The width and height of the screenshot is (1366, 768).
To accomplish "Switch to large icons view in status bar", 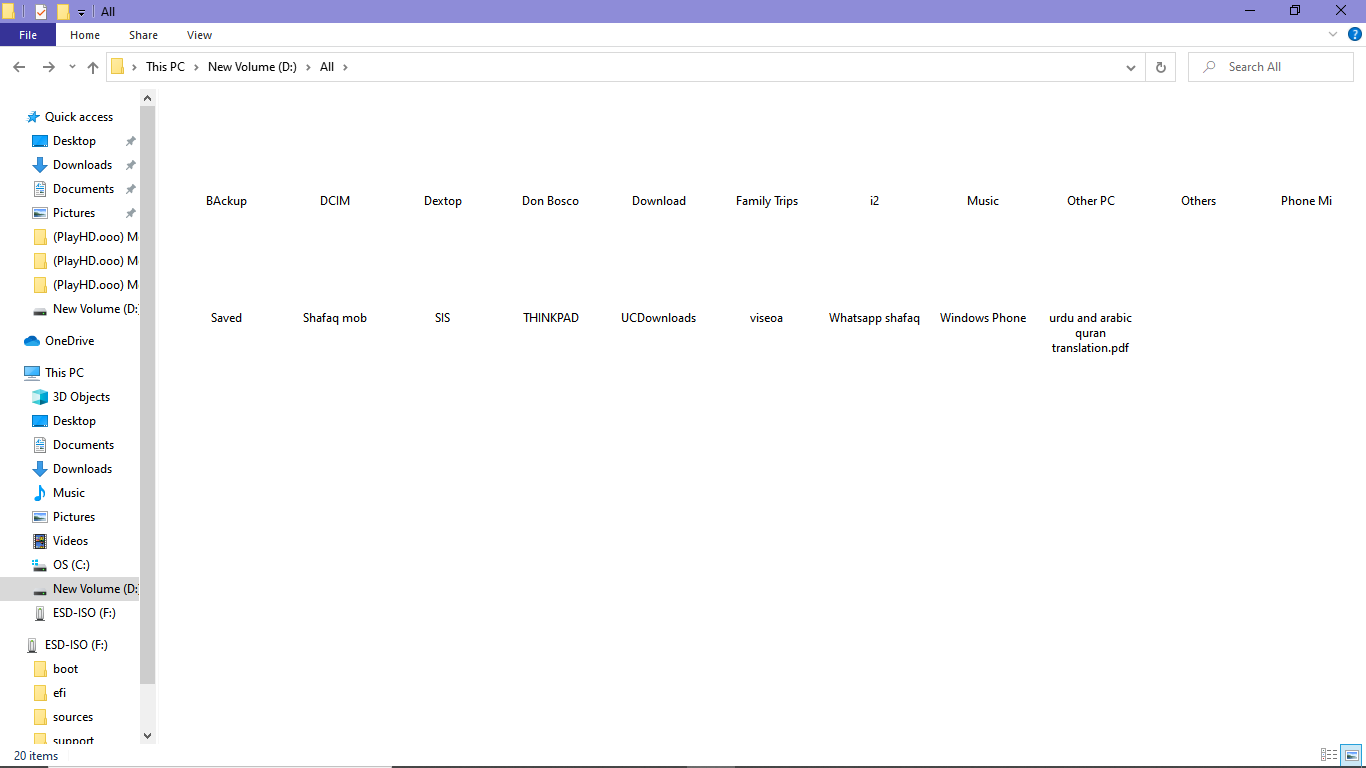I will (1351, 755).
